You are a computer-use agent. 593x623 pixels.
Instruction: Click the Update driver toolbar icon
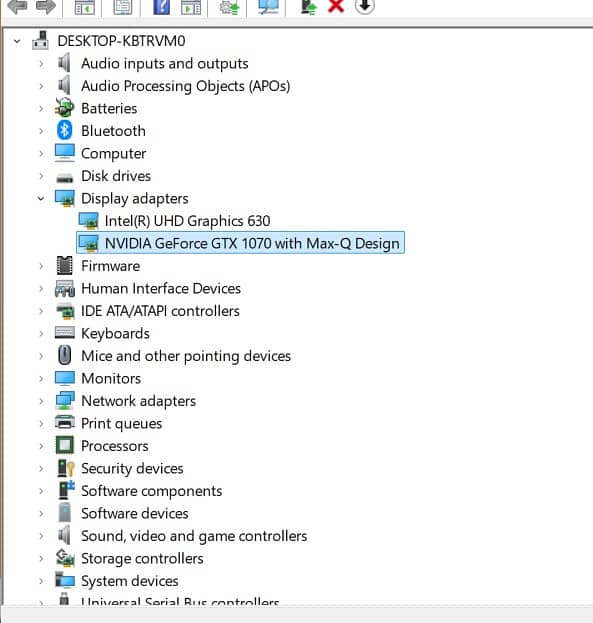[x=309, y=6]
